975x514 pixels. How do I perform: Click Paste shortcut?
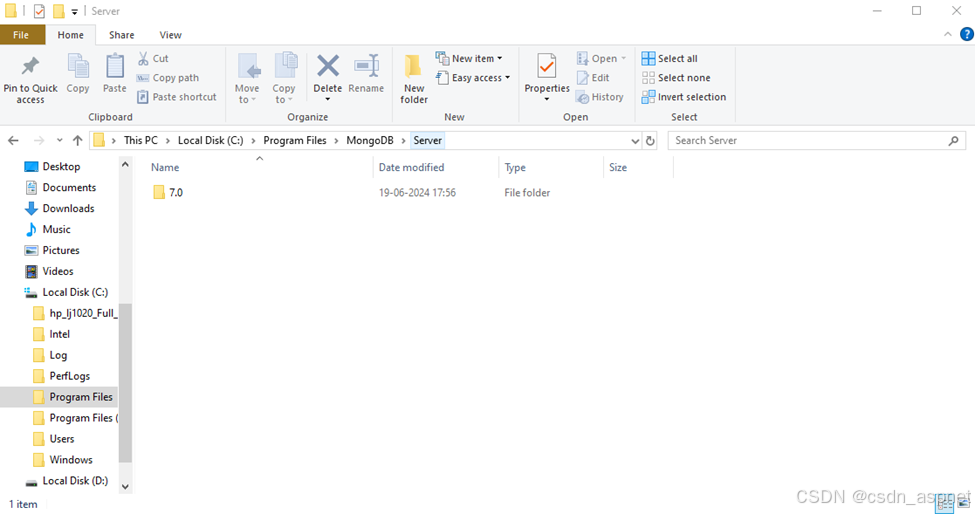click(x=177, y=97)
